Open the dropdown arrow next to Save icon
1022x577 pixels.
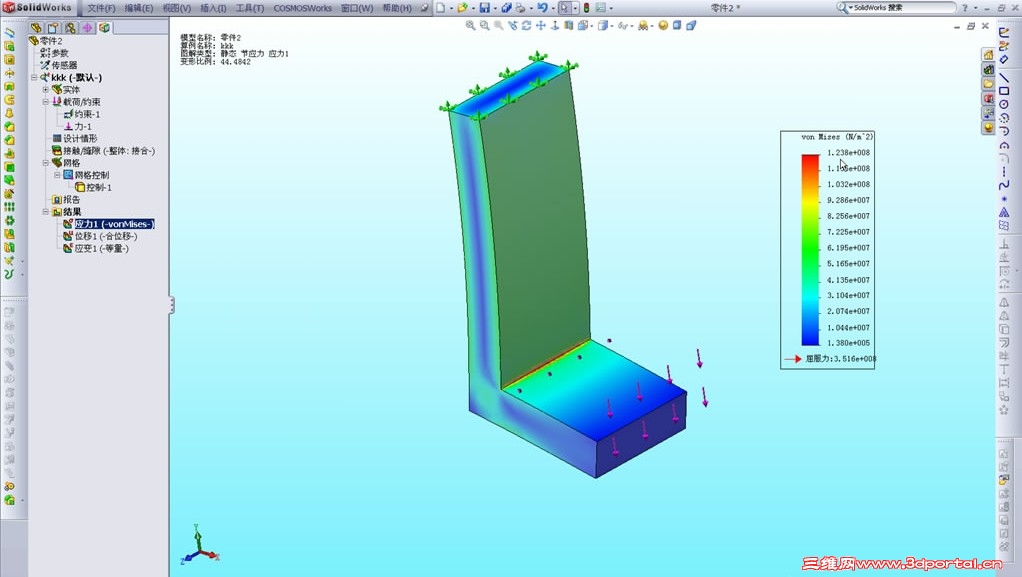click(495, 8)
